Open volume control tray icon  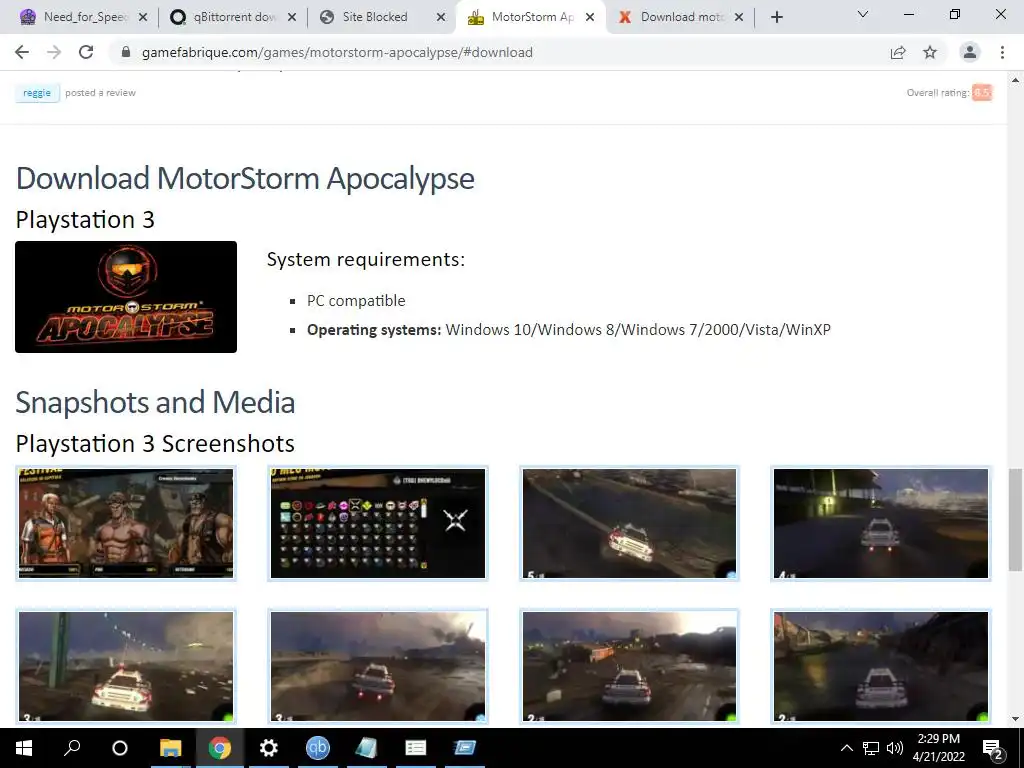point(895,748)
